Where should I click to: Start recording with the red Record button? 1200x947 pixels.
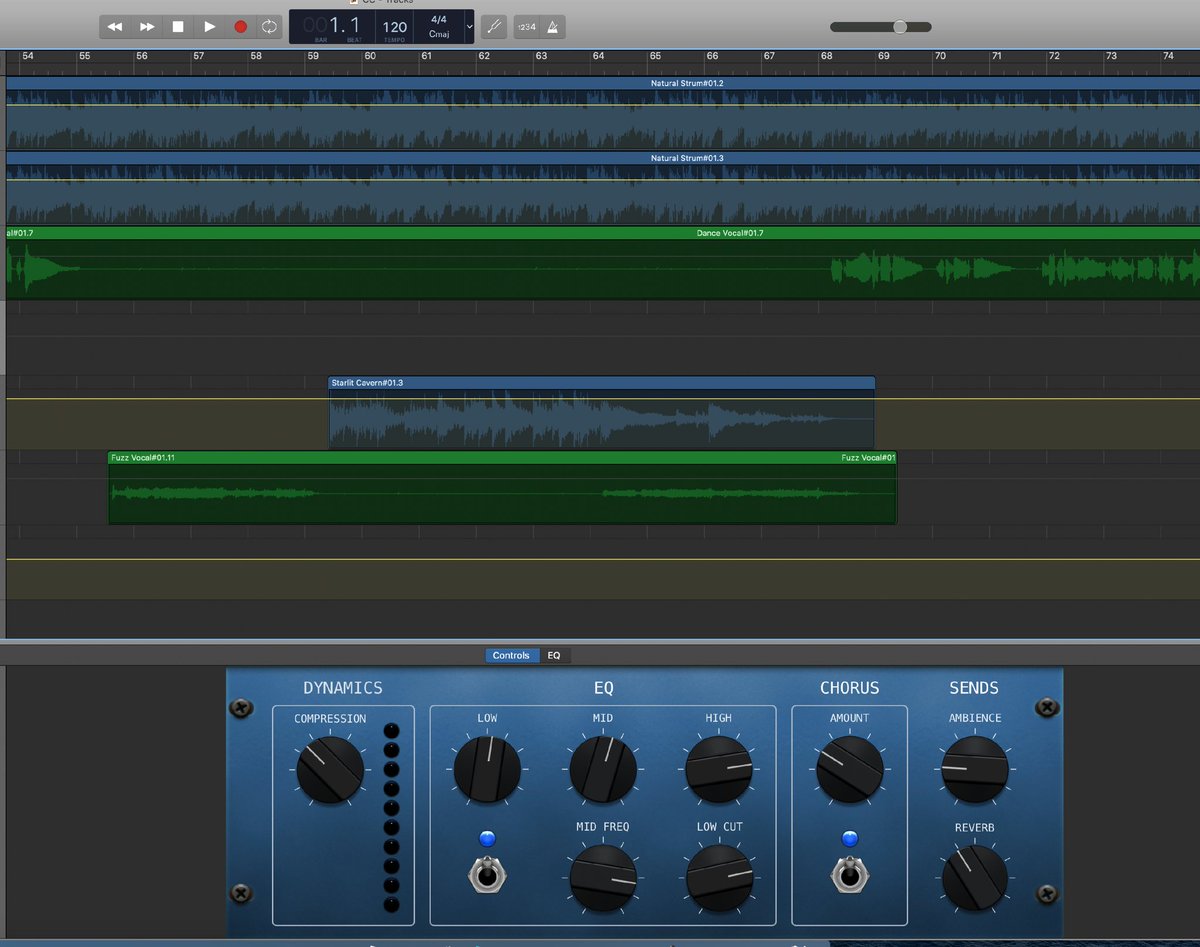(x=240, y=27)
